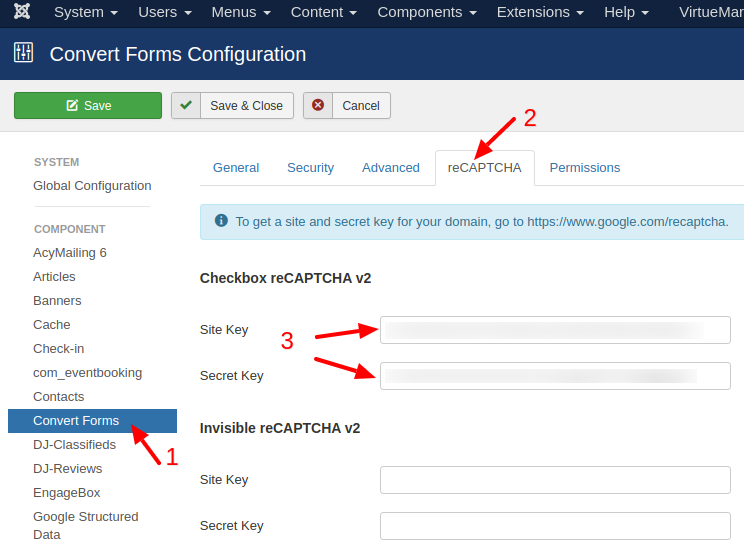Expand the Users menu
The height and width of the screenshot is (554, 744).
click(164, 12)
